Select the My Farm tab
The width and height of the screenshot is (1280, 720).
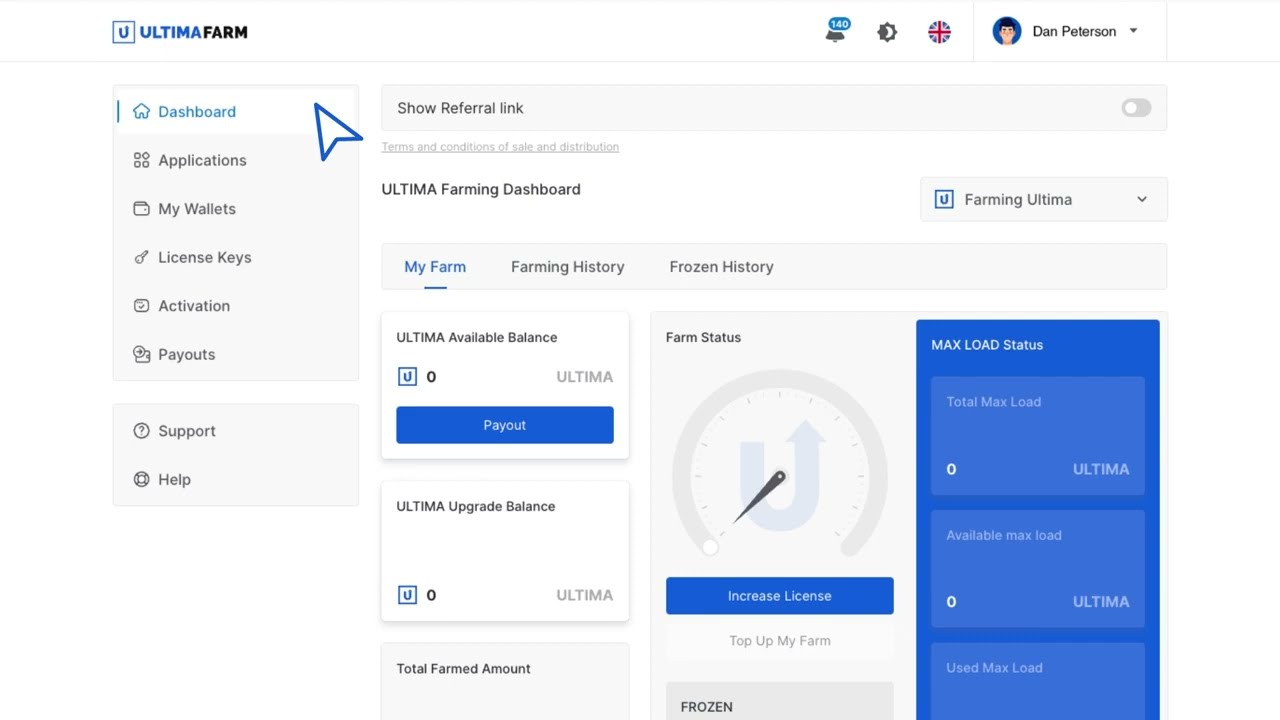tap(435, 267)
